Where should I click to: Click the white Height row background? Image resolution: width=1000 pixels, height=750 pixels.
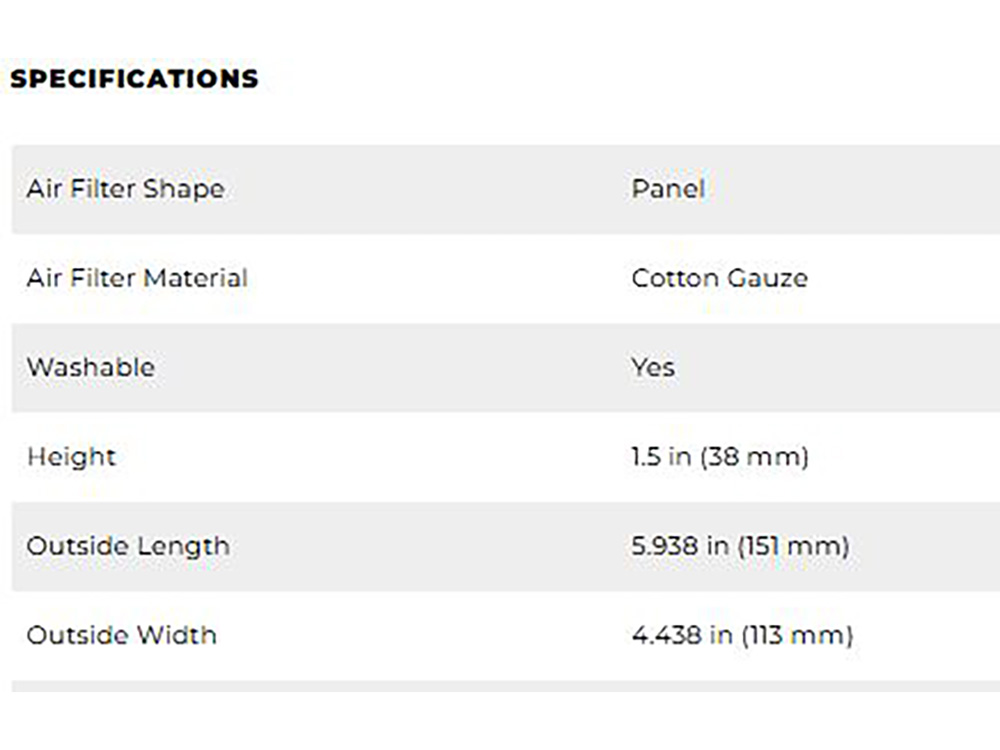tap(506, 457)
